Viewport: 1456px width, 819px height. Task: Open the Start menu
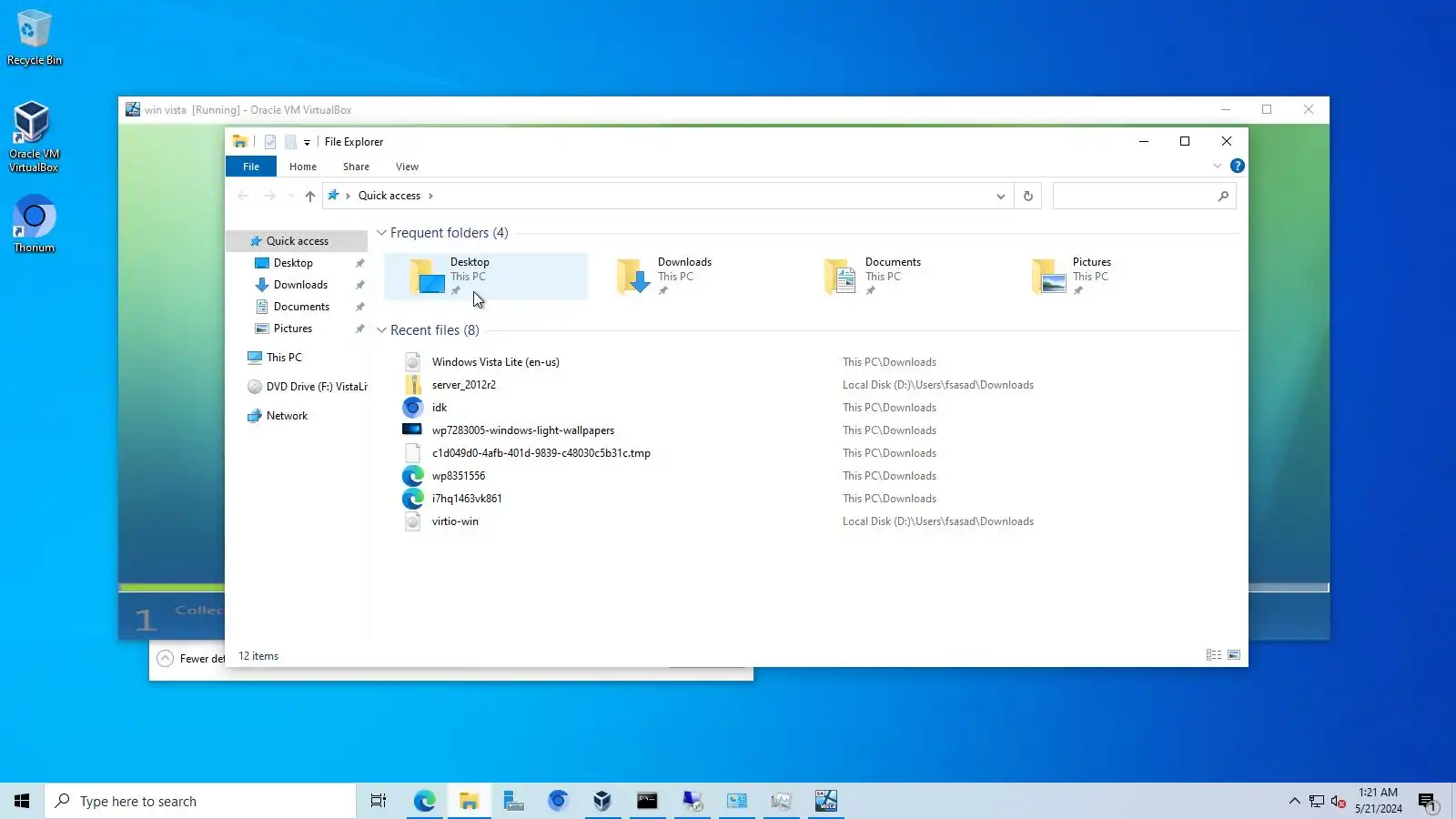pos(22,801)
